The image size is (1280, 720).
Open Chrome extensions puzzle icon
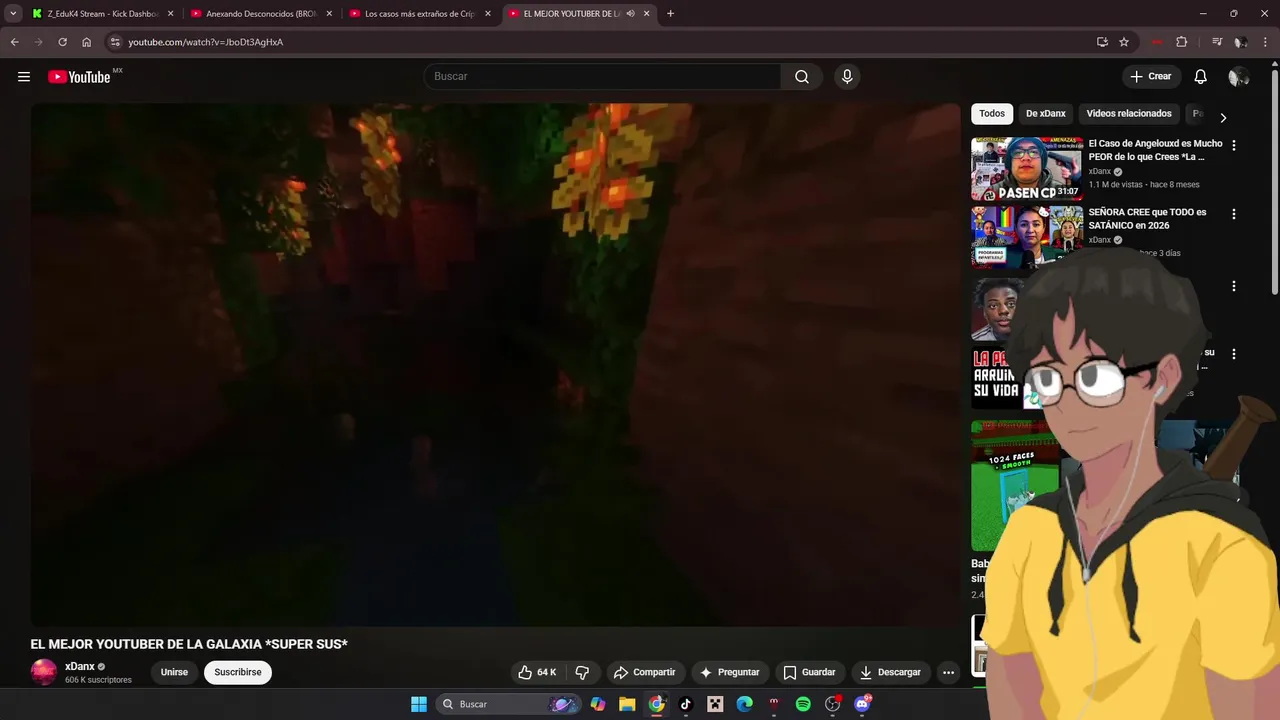[x=1182, y=42]
